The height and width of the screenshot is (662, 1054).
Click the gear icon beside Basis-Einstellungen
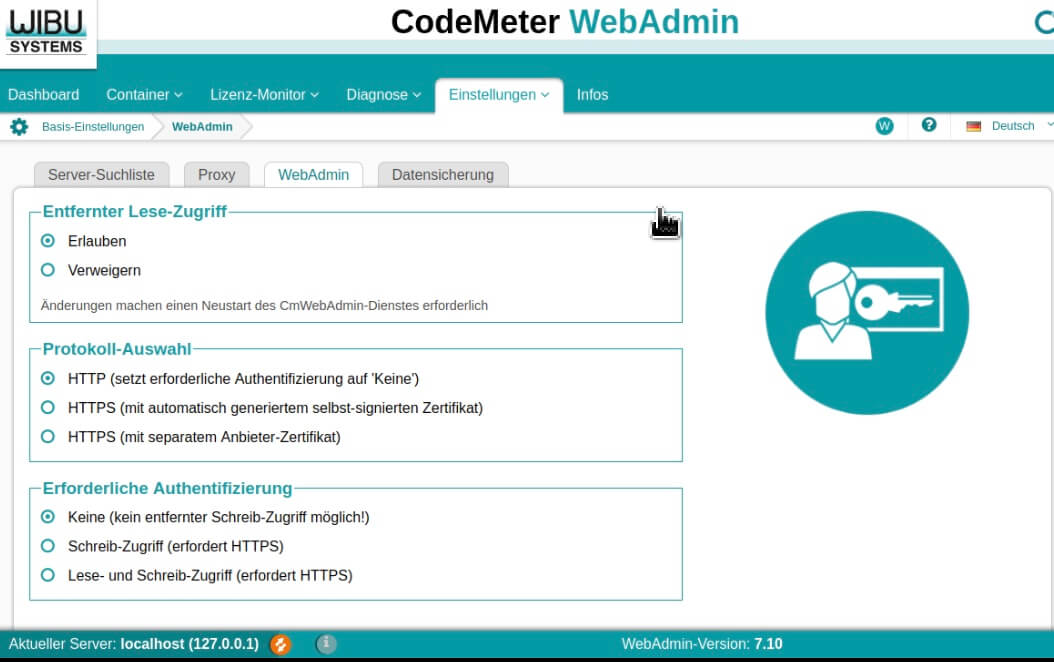point(19,126)
